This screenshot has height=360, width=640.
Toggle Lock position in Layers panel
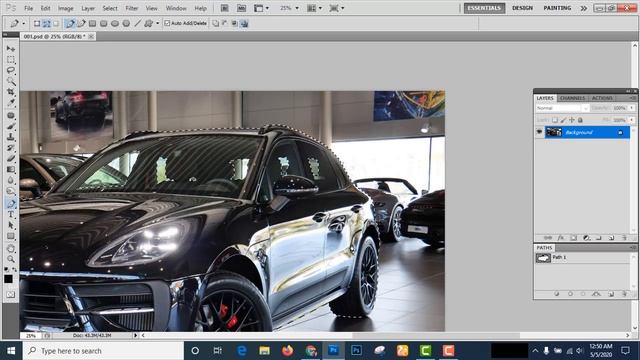tap(572, 120)
